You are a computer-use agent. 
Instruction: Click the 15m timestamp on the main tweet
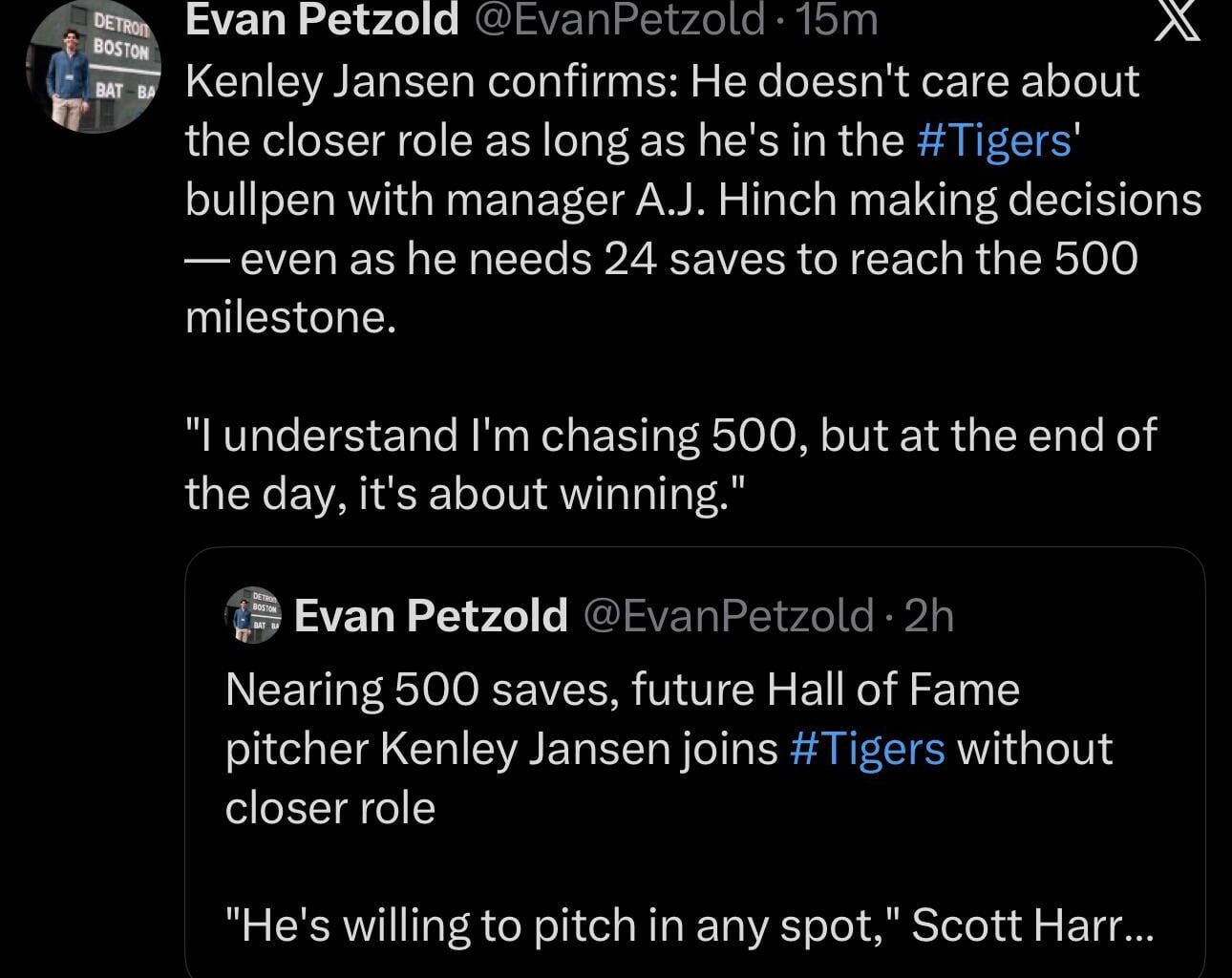pos(836,20)
